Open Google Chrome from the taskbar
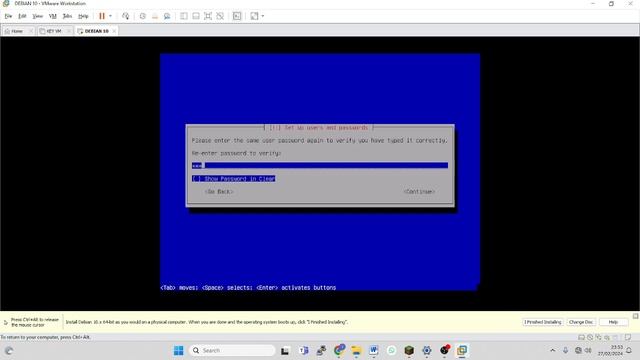This screenshot has width=640, height=360. 339,351
